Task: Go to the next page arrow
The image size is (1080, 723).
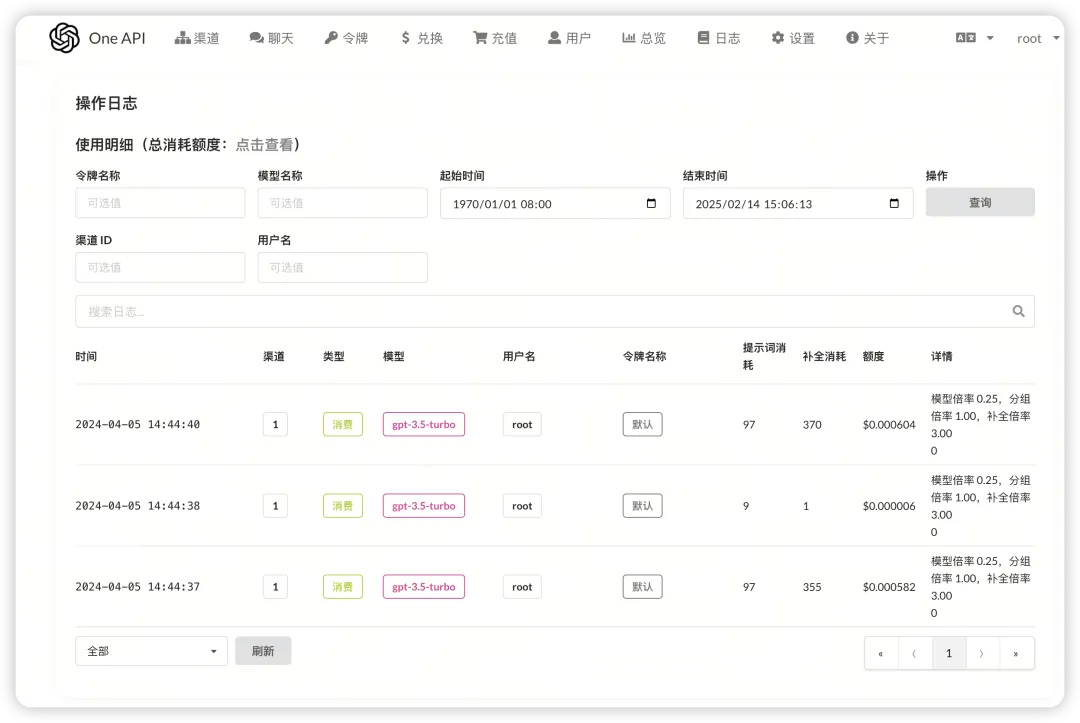Action: pyautogui.click(x=982, y=653)
